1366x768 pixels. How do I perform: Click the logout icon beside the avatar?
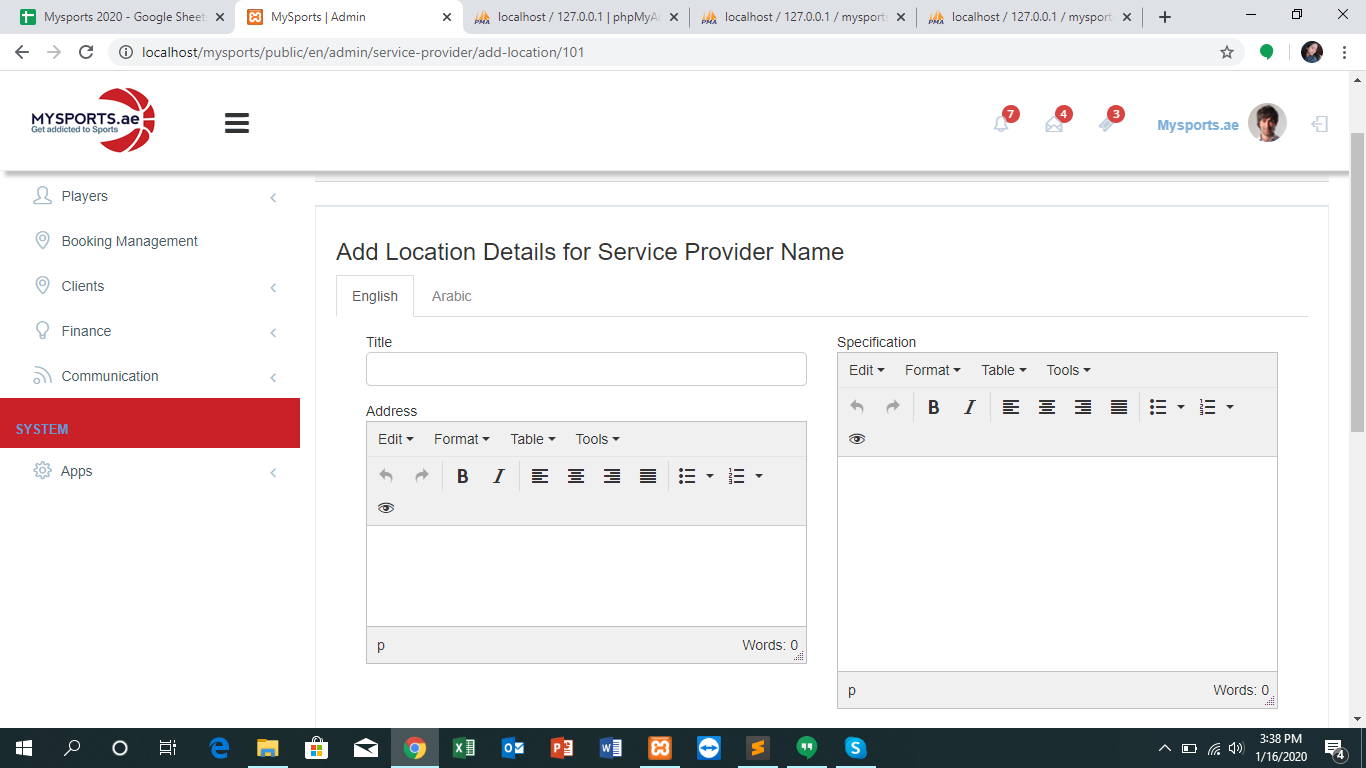tap(1320, 124)
